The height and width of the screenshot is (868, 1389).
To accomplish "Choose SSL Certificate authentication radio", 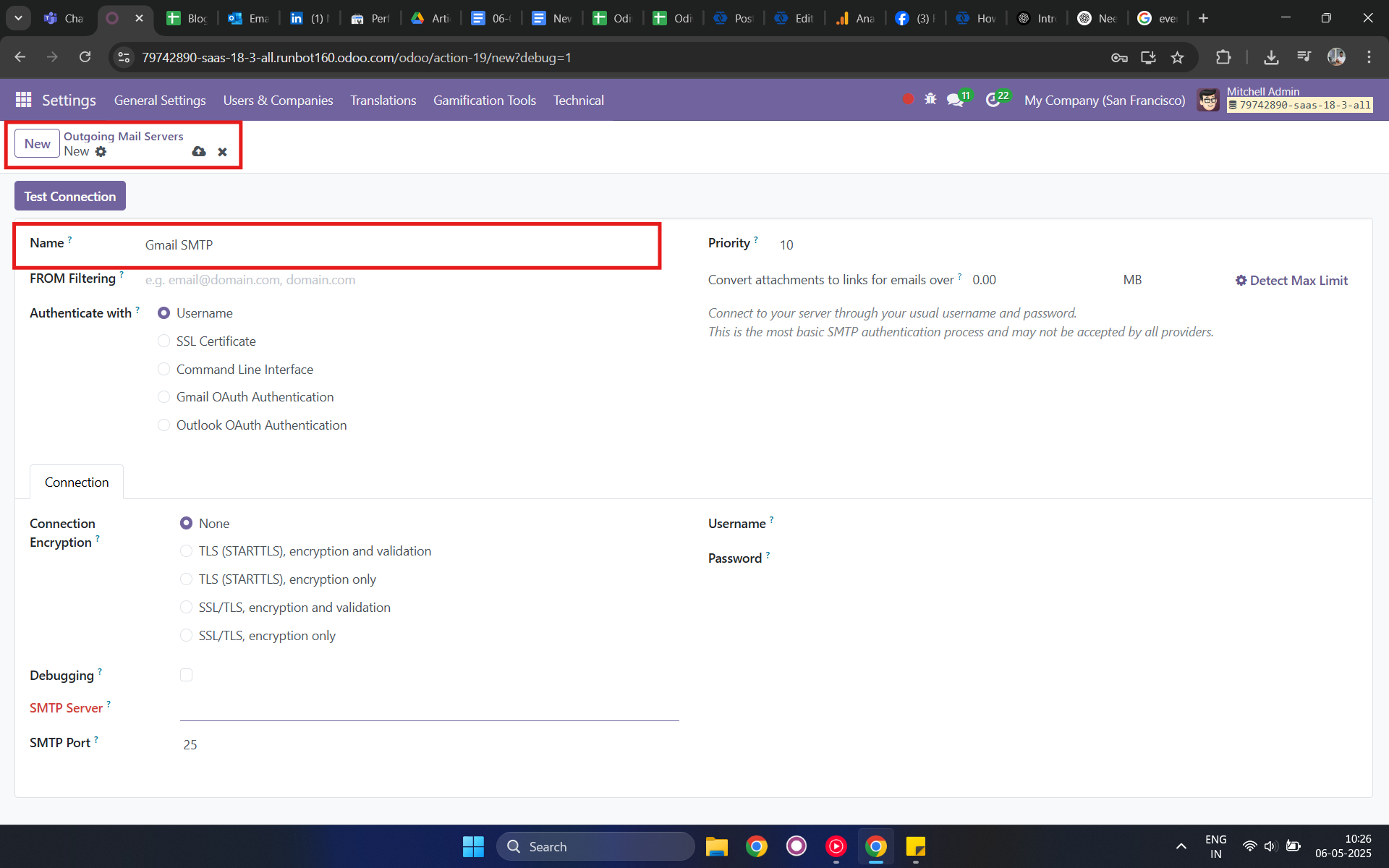I will [x=164, y=341].
